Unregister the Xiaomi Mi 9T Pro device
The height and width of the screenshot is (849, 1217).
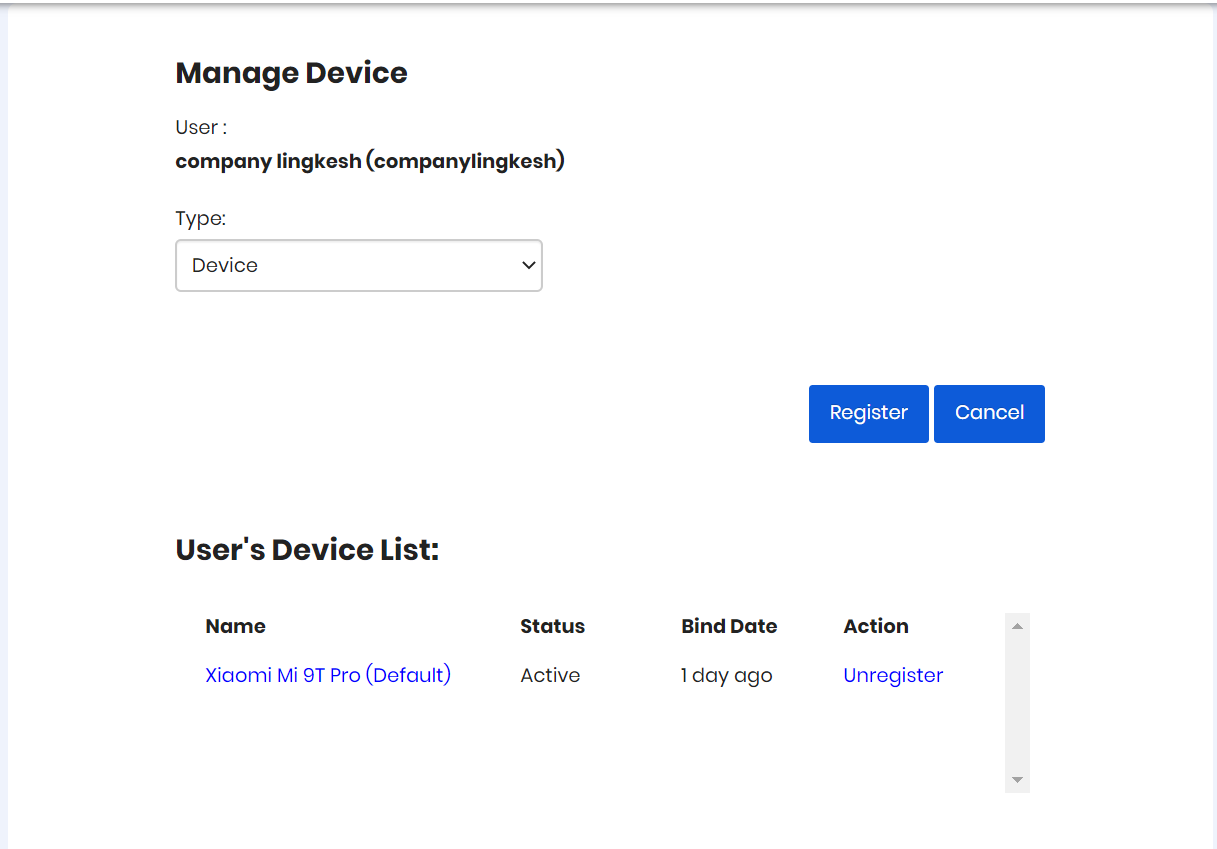pos(892,675)
